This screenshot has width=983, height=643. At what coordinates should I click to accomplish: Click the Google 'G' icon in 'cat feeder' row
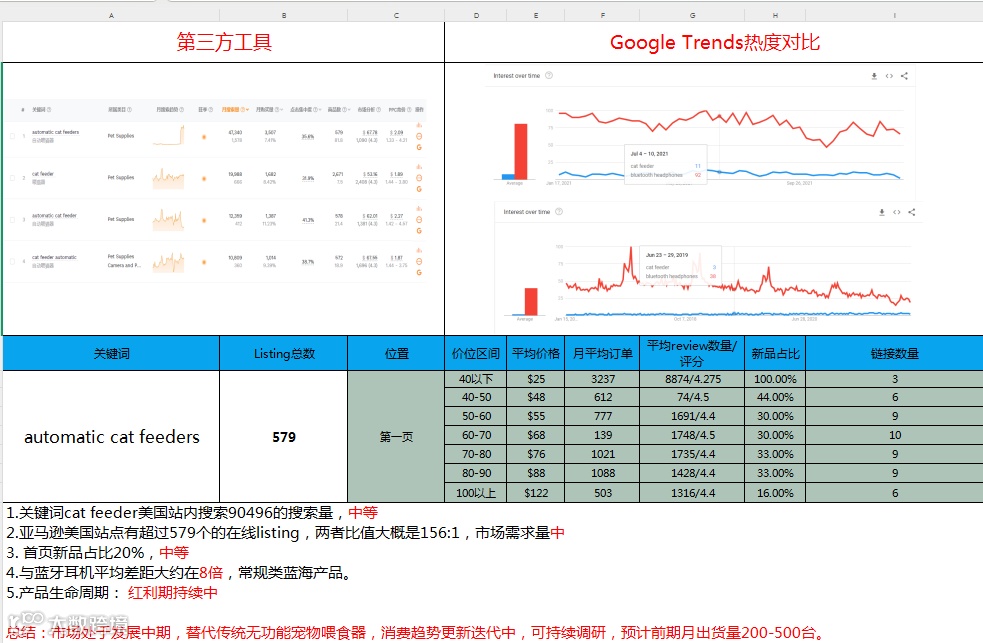pos(419,189)
